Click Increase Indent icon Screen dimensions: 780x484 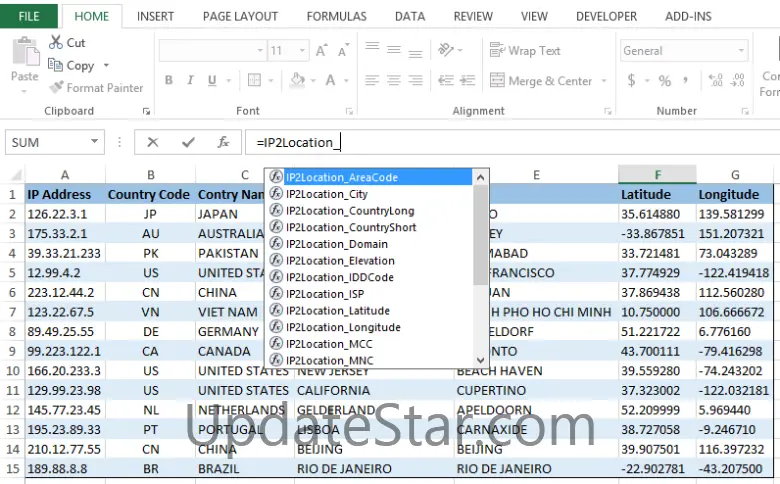coord(468,80)
